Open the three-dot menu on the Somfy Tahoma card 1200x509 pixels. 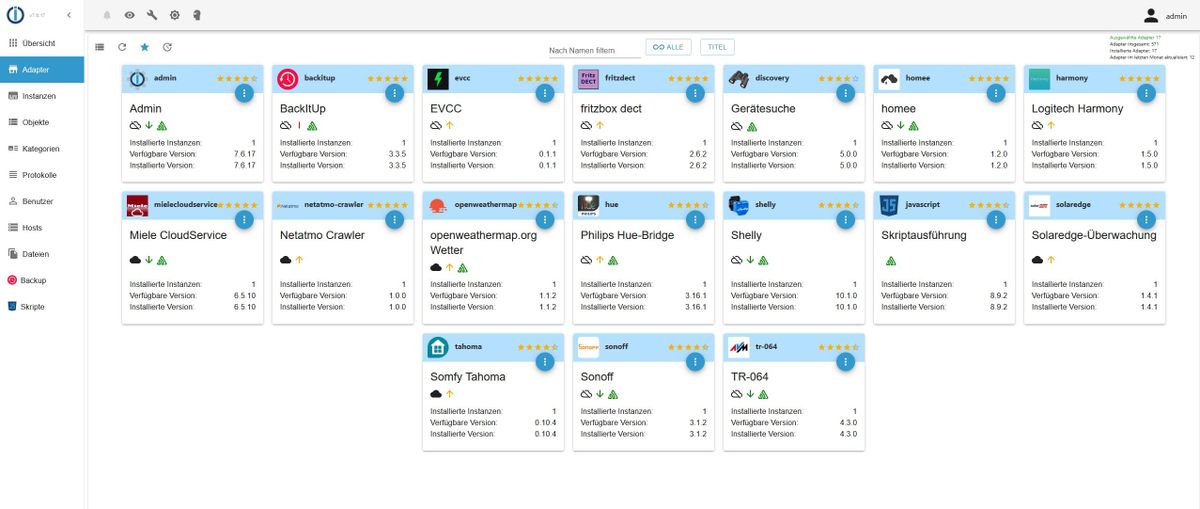pos(544,362)
